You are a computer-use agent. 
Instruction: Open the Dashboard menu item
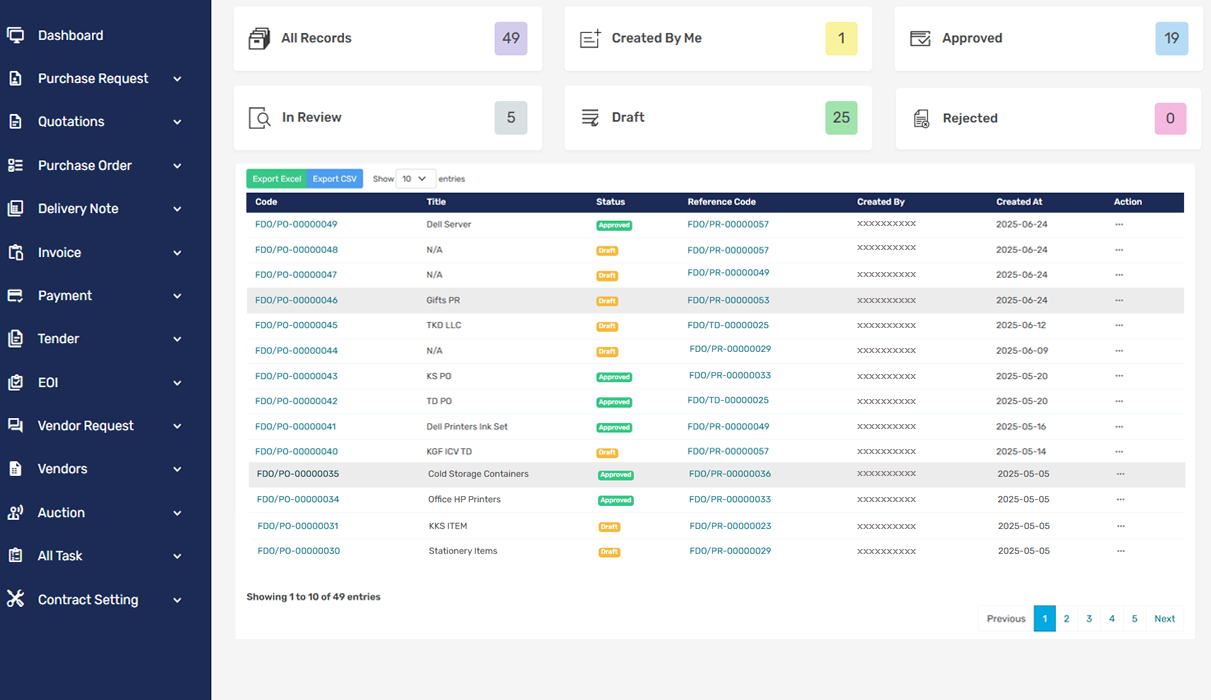pyautogui.click(x=70, y=35)
